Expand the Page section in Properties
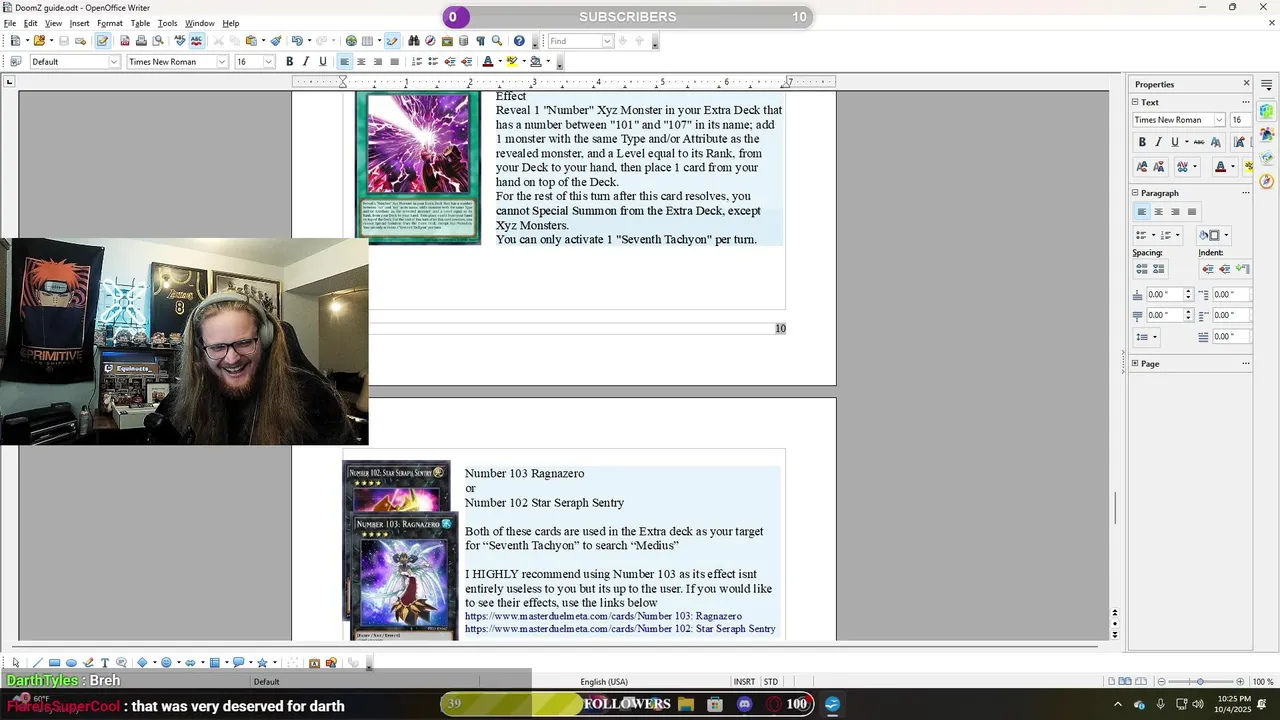Image resolution: width=1280 pixels, height=720 pixels. (1136, 364)
